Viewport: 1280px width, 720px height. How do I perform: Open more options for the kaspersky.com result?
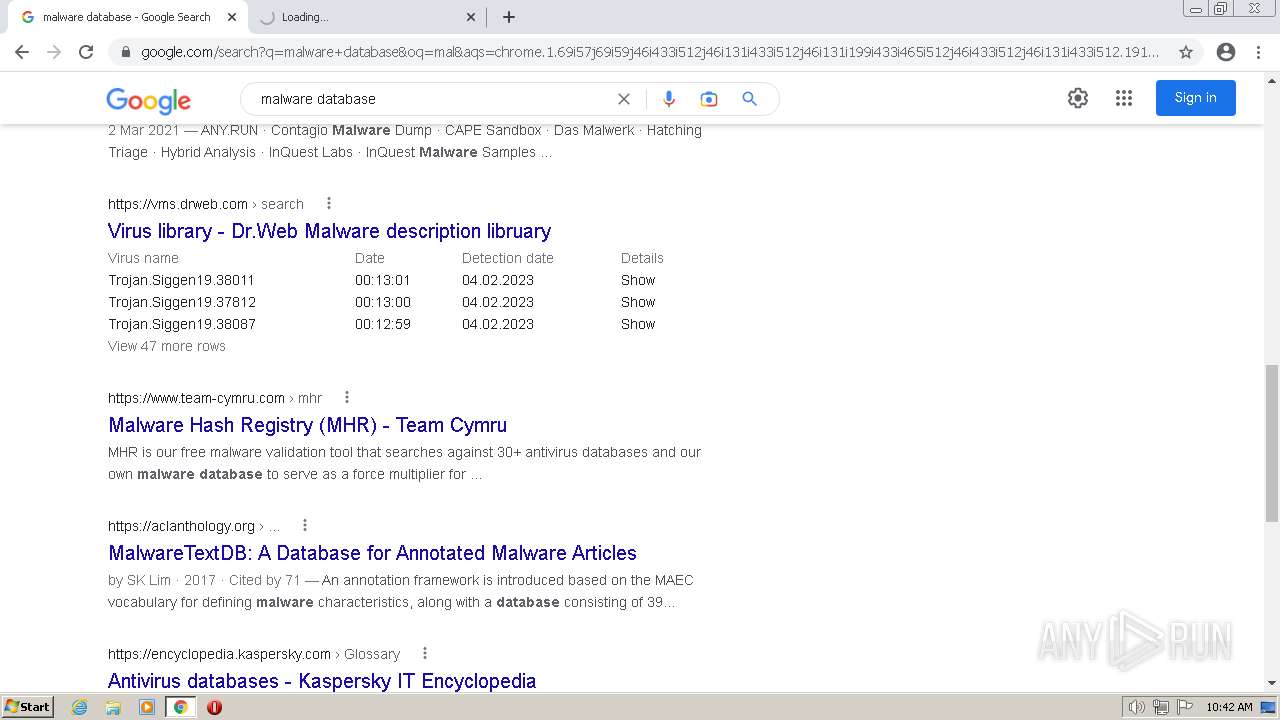pyautogui.click(x=425, y=653)
